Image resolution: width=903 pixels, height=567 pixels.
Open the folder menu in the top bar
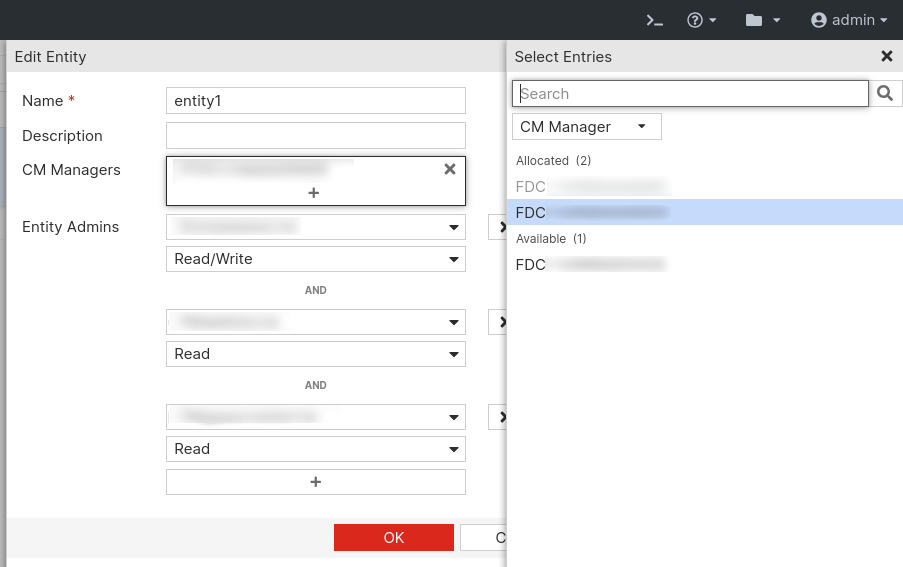click(762, 20)
